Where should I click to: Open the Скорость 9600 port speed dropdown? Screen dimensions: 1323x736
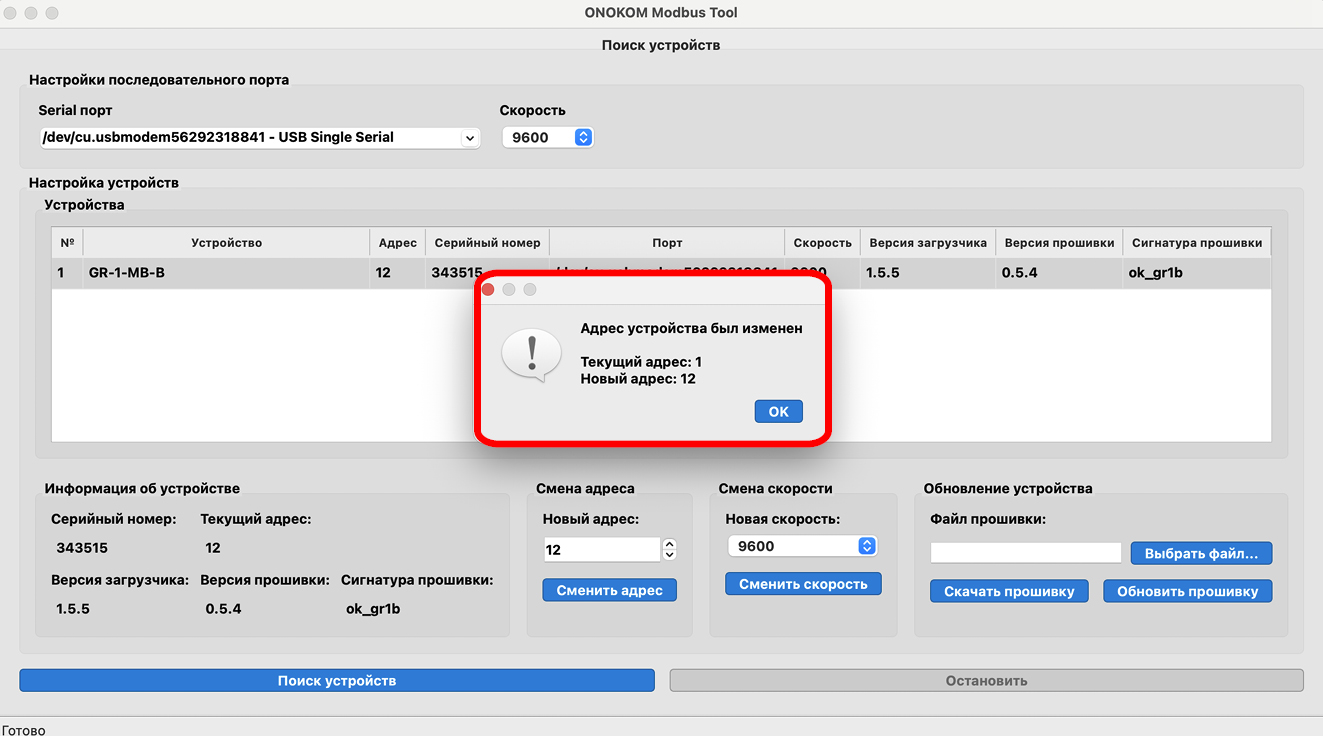tap(548, 138)
